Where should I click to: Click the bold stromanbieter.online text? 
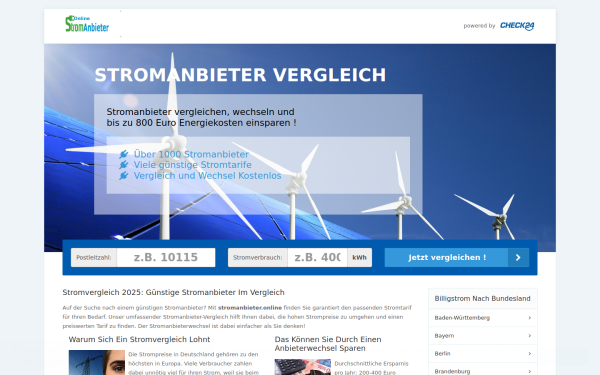(250, 308)
